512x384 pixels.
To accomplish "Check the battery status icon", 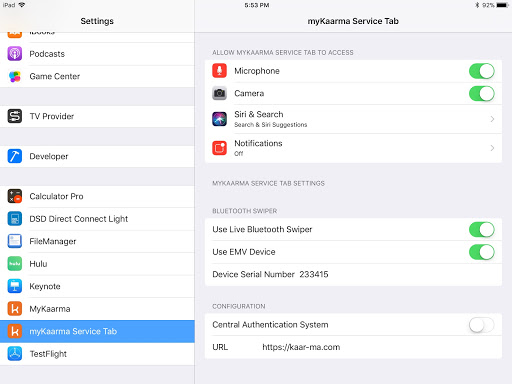I will tap(502, 5).
